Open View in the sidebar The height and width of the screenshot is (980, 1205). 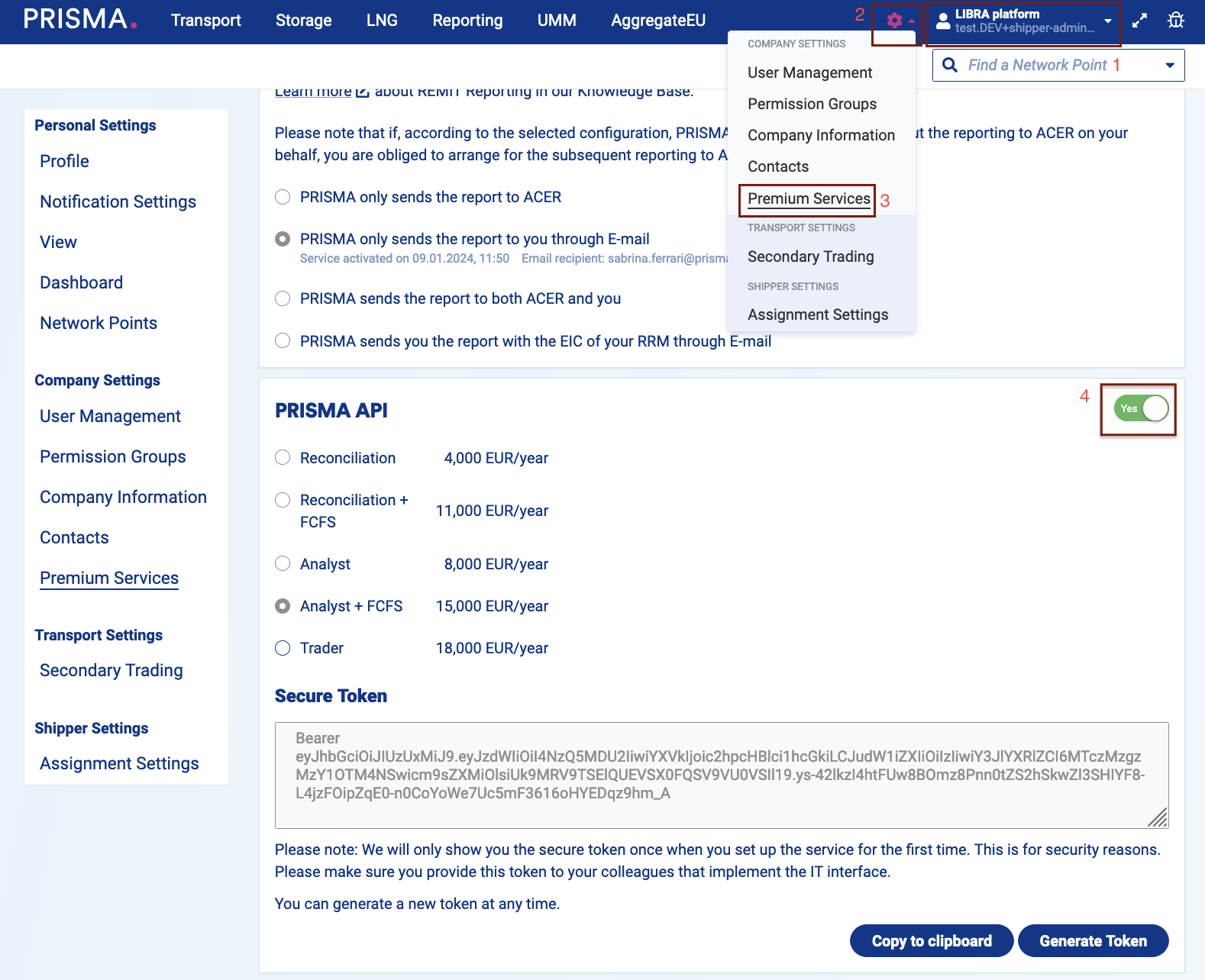pyautogui.click(x=58, y=242)
